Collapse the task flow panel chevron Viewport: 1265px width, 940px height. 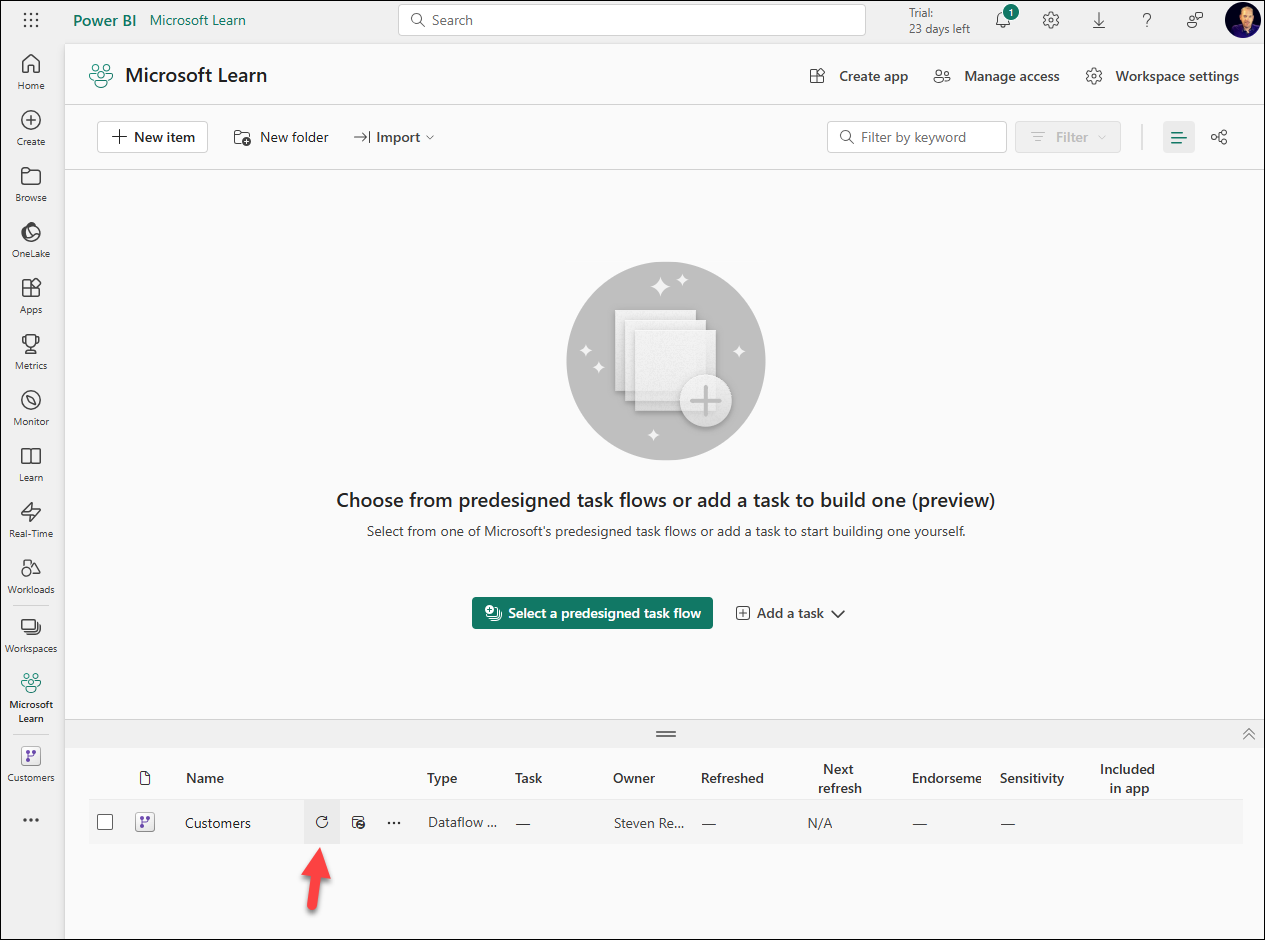[x=1248, y=734]
